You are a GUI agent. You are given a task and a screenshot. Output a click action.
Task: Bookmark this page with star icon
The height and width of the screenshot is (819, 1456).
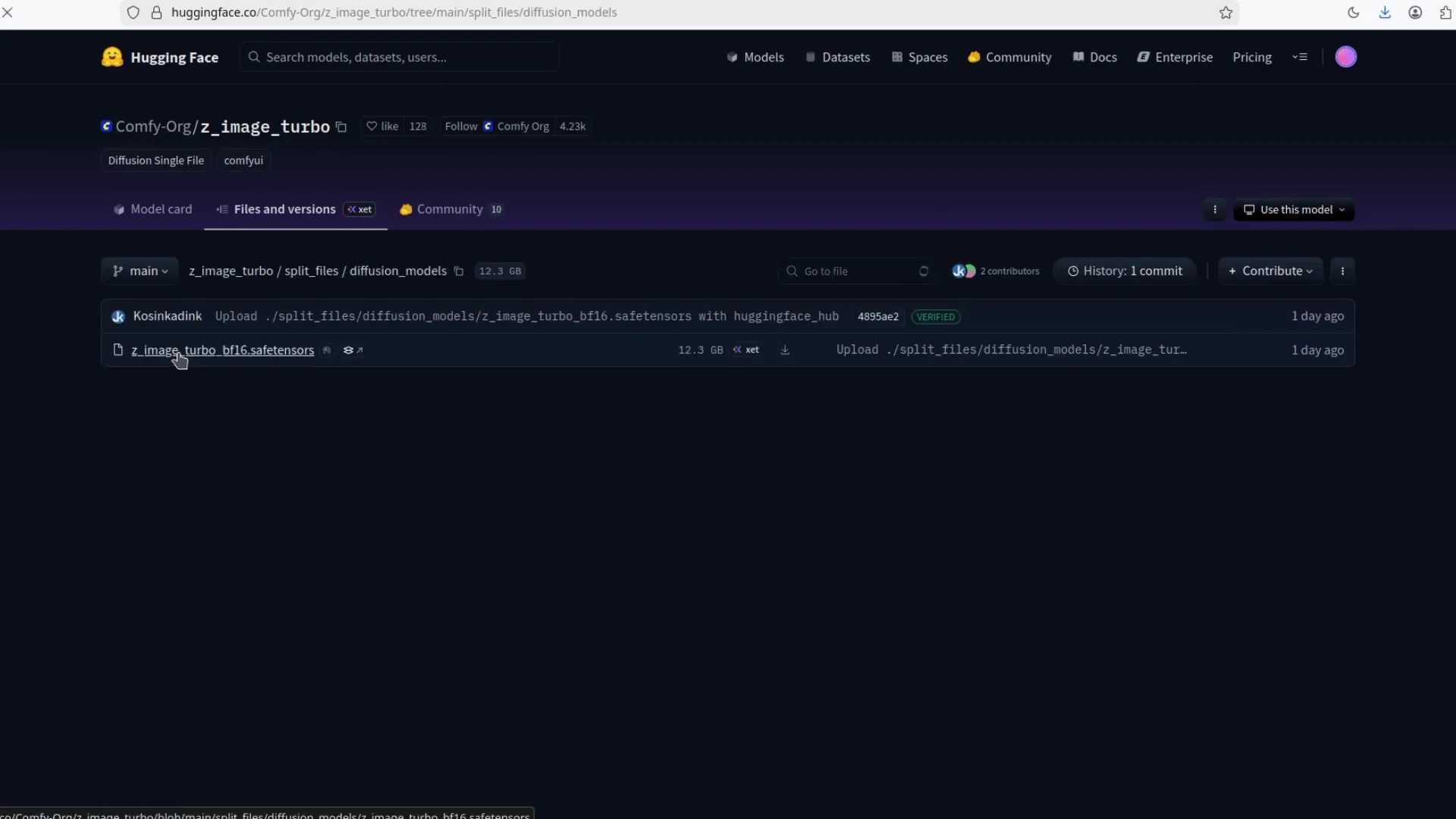1225,13
